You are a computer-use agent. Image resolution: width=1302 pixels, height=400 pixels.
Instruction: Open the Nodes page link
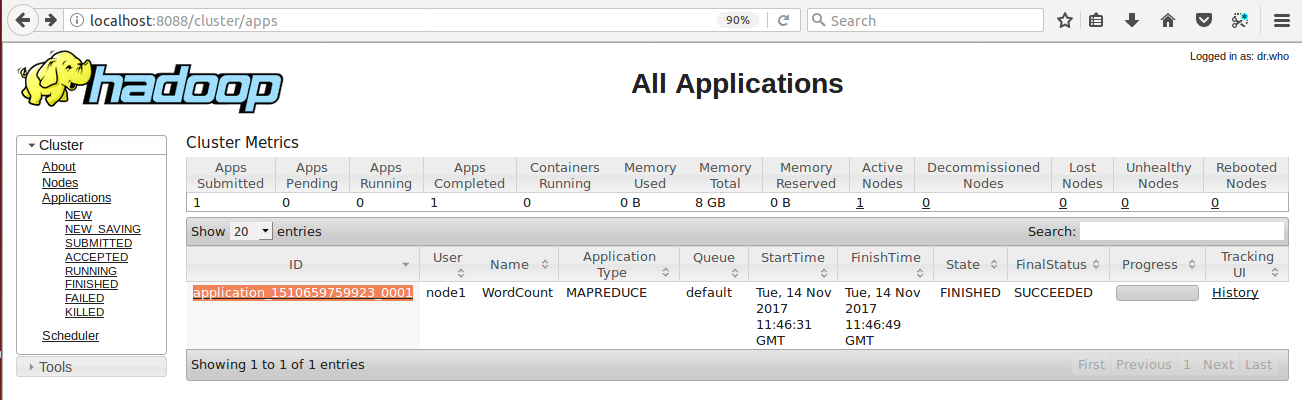(x=60, y=183)
